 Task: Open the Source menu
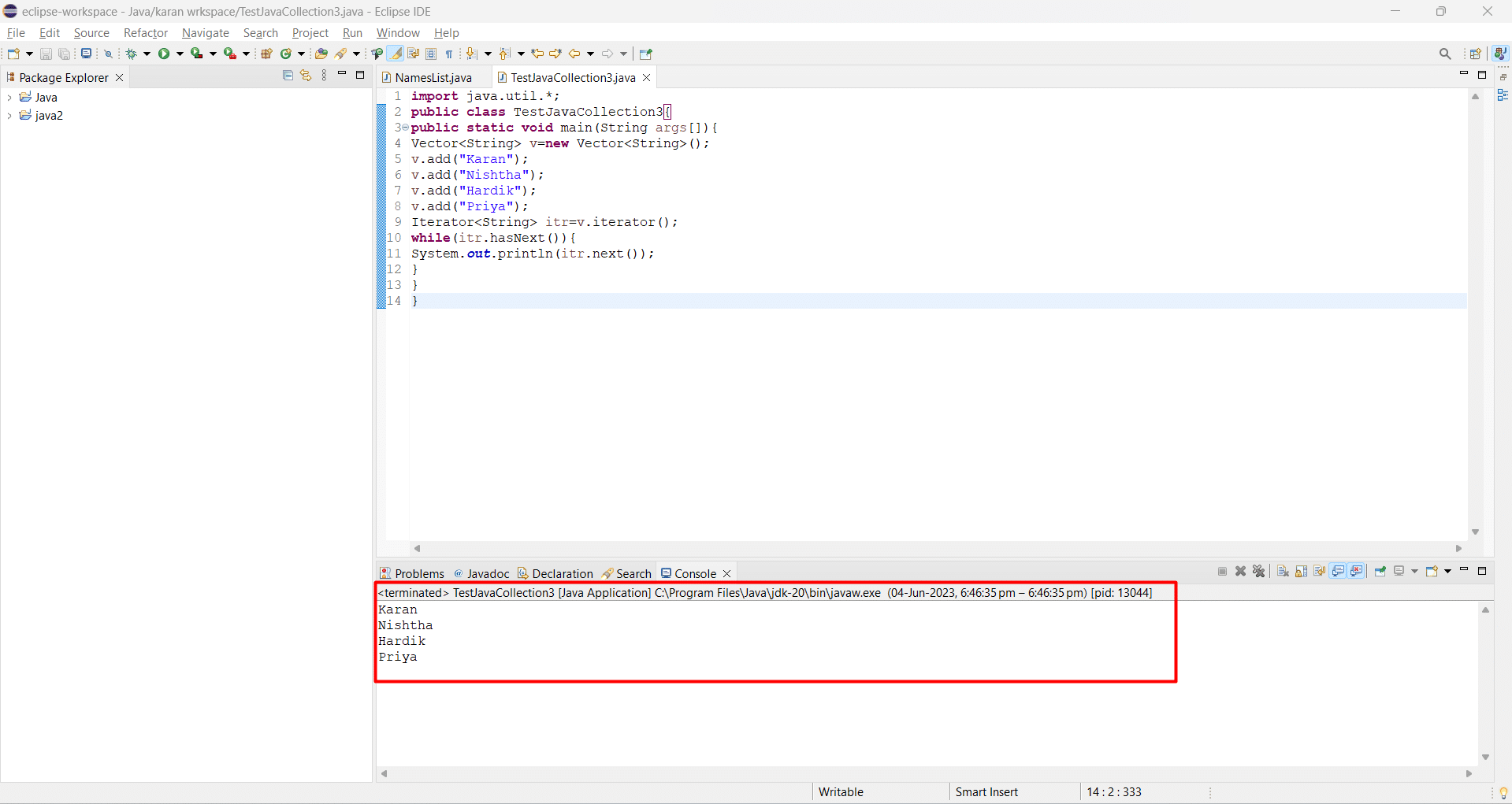(91, 33)
